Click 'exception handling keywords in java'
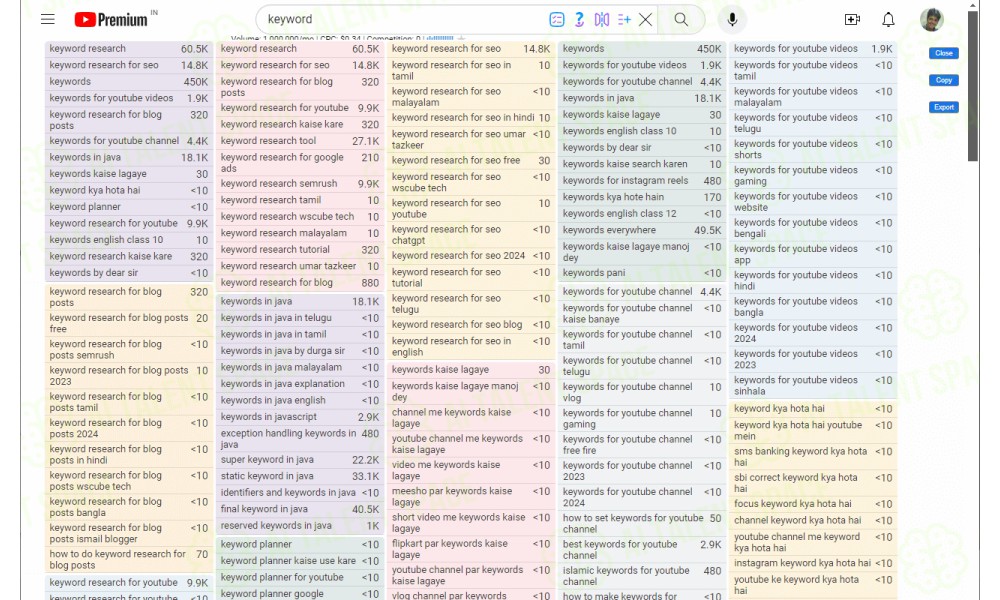This screenshot has width=1000, height=600. [300, 439]
